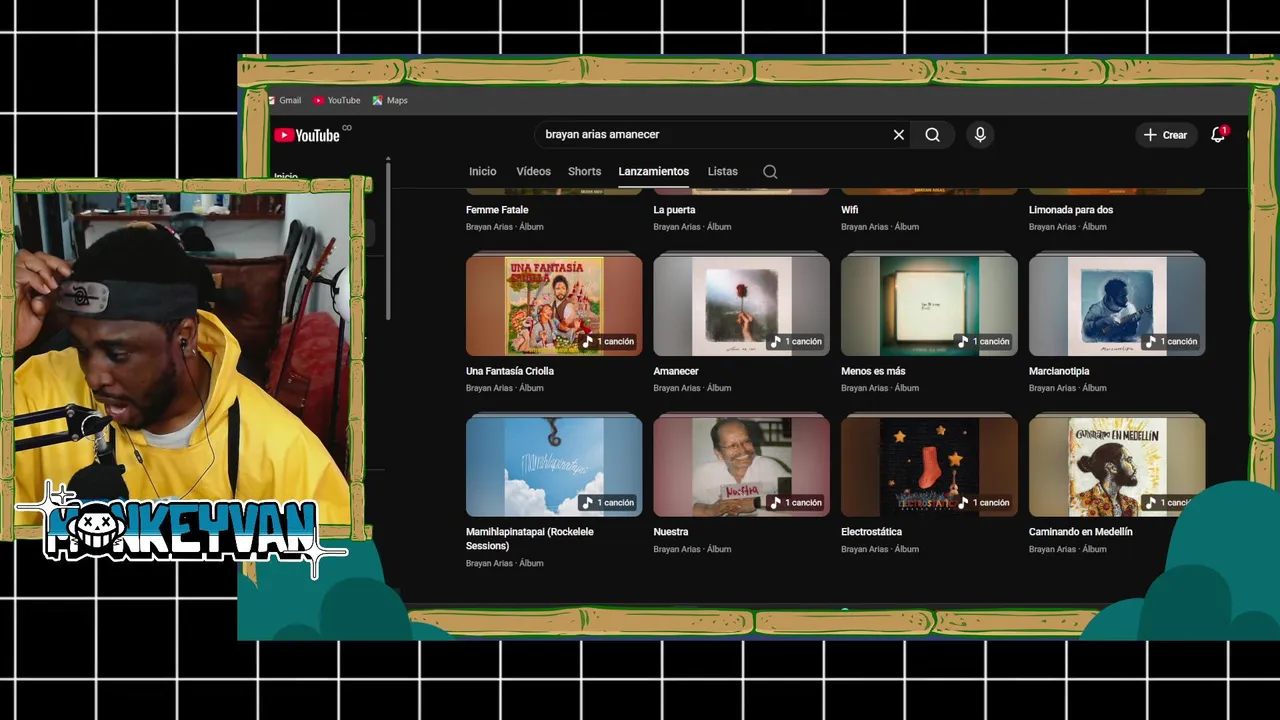Click the Menos es más title text
This screenshot has width=1280, height=720.
[x=873, y=371]
